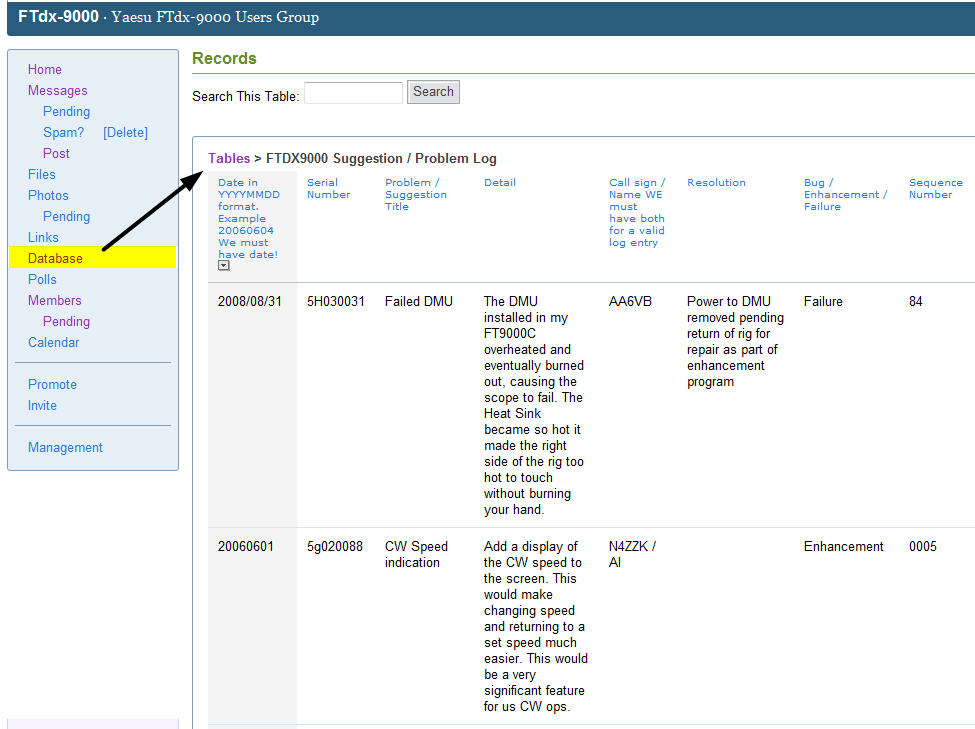975x729 pixels.
Task: Click the [Delete] spam link
Action: coord(126,132)
